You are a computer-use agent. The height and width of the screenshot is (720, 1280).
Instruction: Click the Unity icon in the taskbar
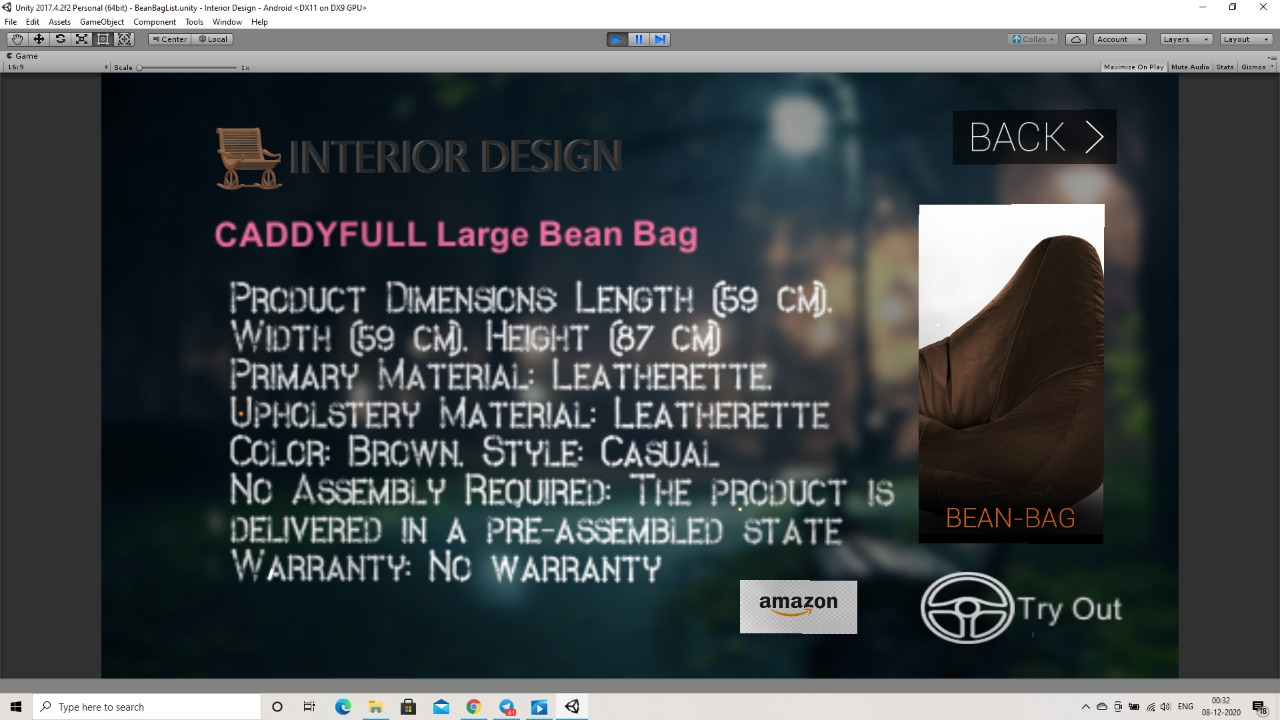tap(572, 707)
